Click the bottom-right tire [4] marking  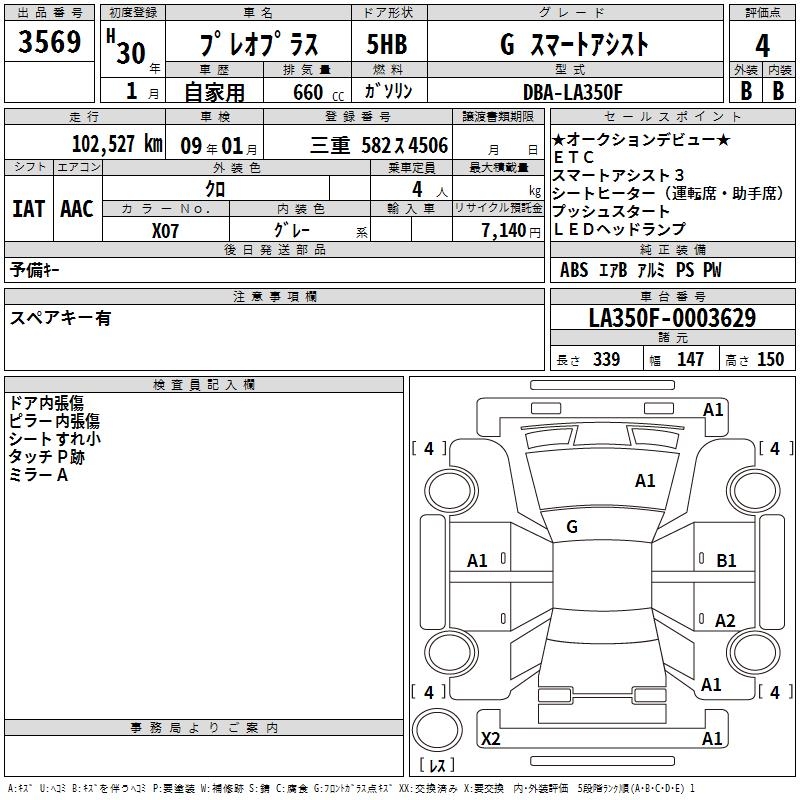tap(775, 692)
